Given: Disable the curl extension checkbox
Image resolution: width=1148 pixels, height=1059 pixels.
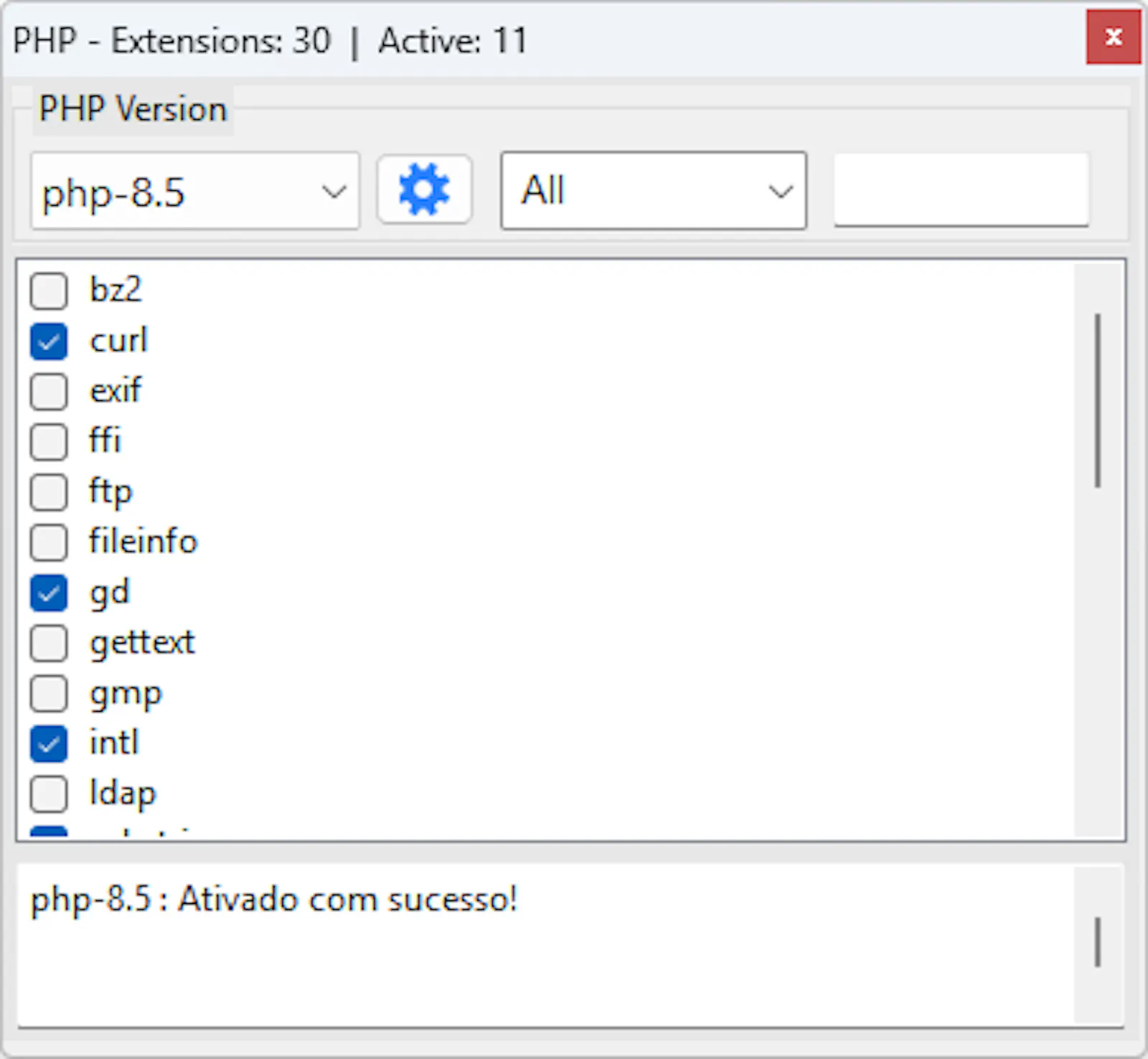Looking at the screenshot, I should point(49,341).
